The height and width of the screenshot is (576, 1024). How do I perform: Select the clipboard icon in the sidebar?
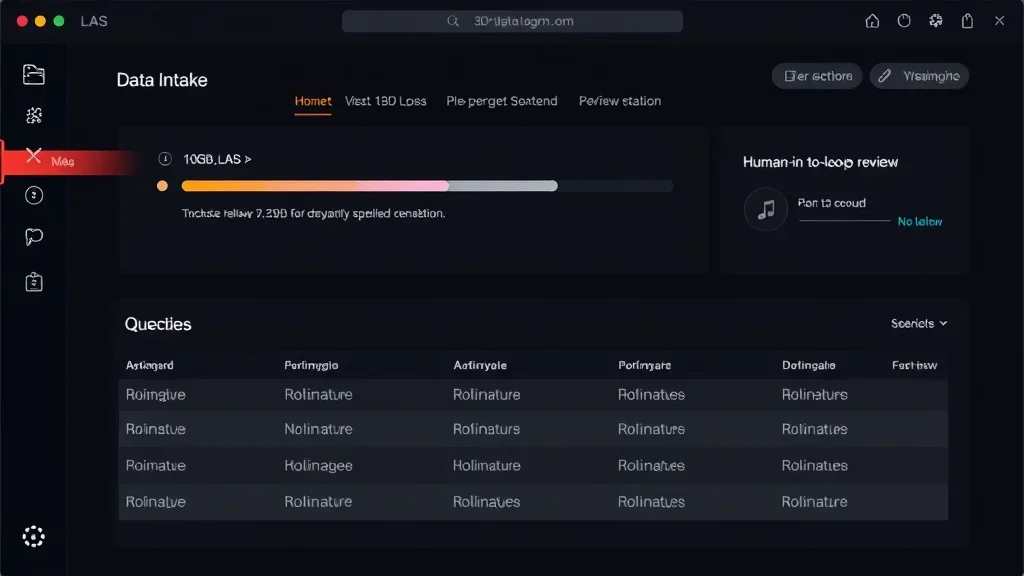(33, 282)
